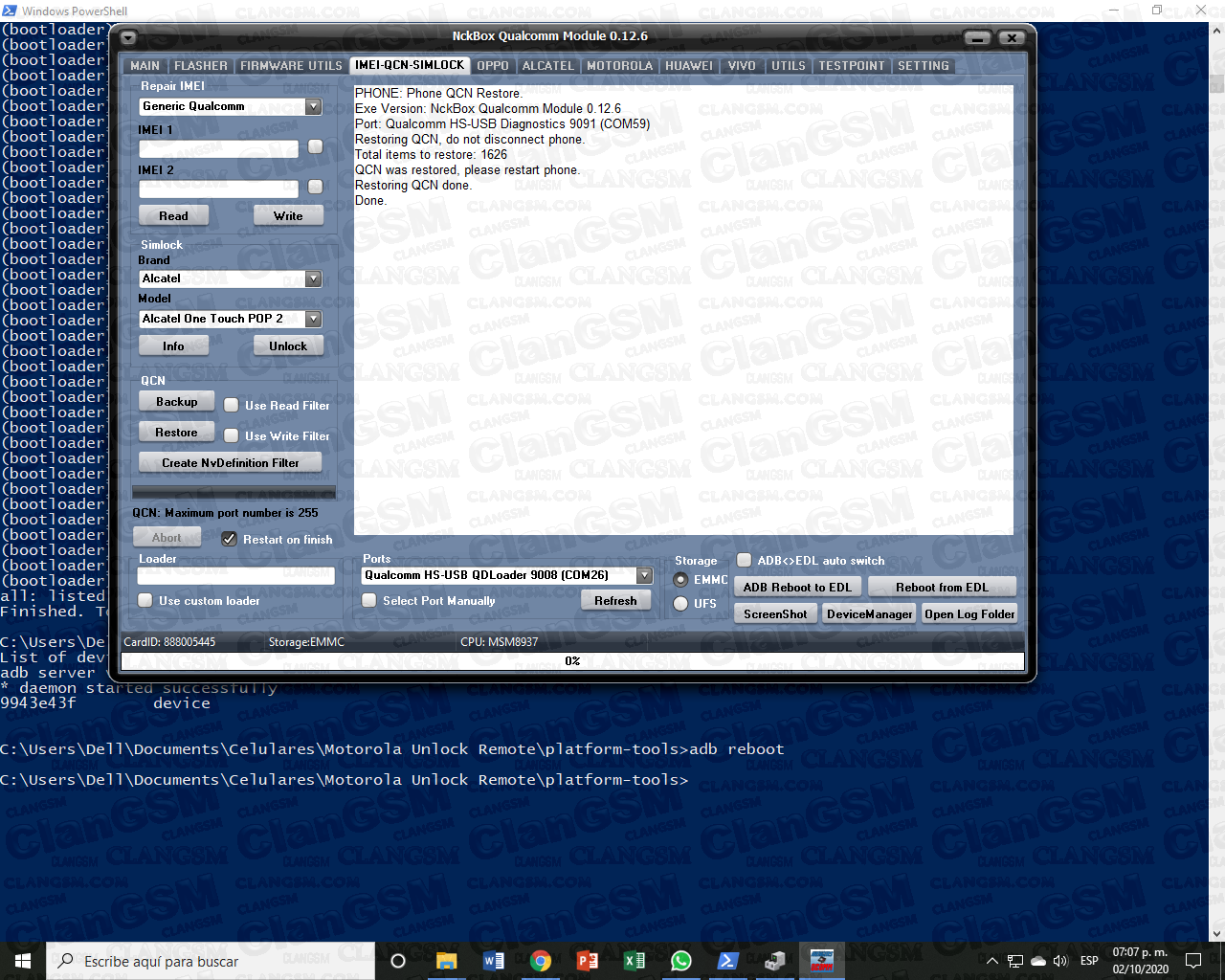Screen dimensions: 1225x980
Task: Open OneDrive cloud tray icon
Action: click(1038, 961)
